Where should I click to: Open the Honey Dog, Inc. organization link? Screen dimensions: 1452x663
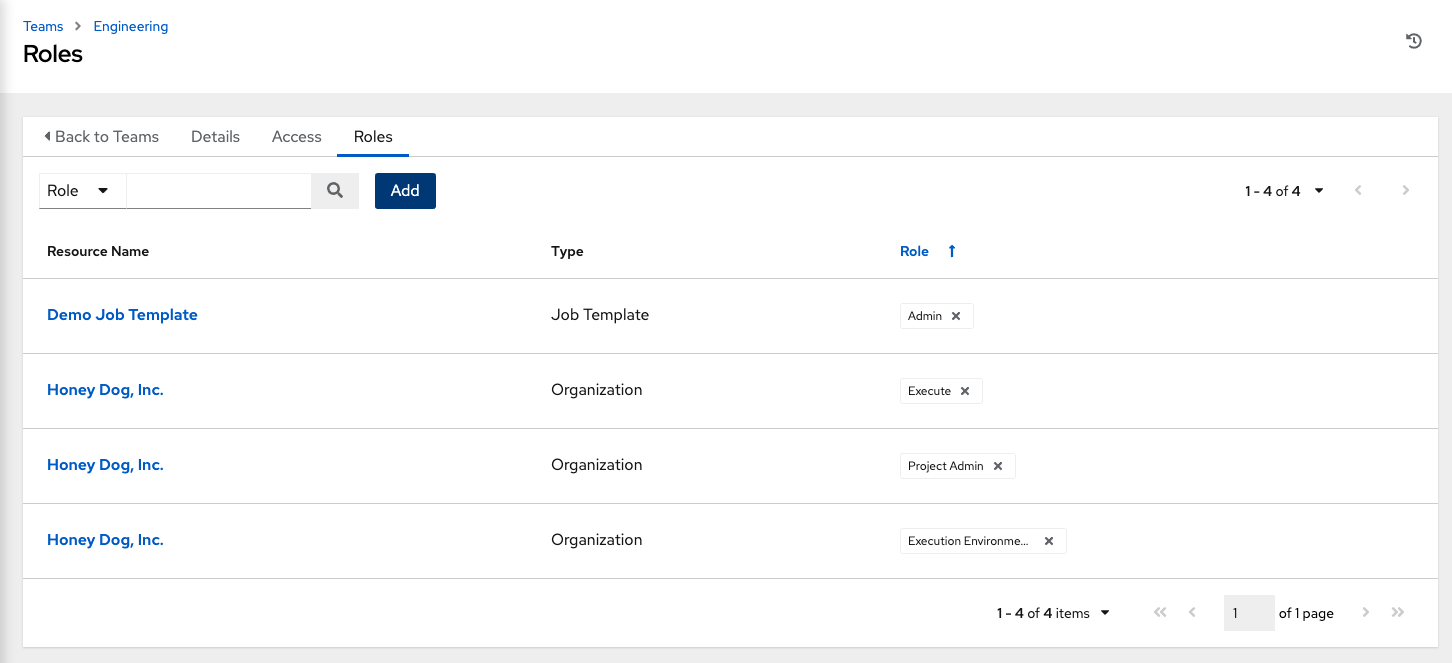(x=105, y=390)
